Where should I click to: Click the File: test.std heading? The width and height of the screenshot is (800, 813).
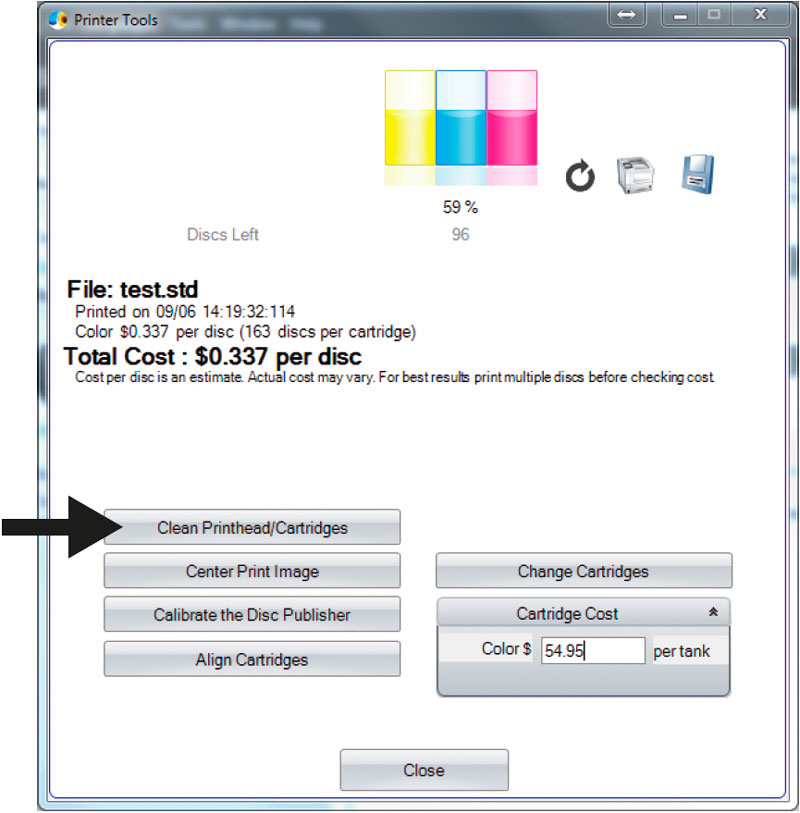click(133, 289)
